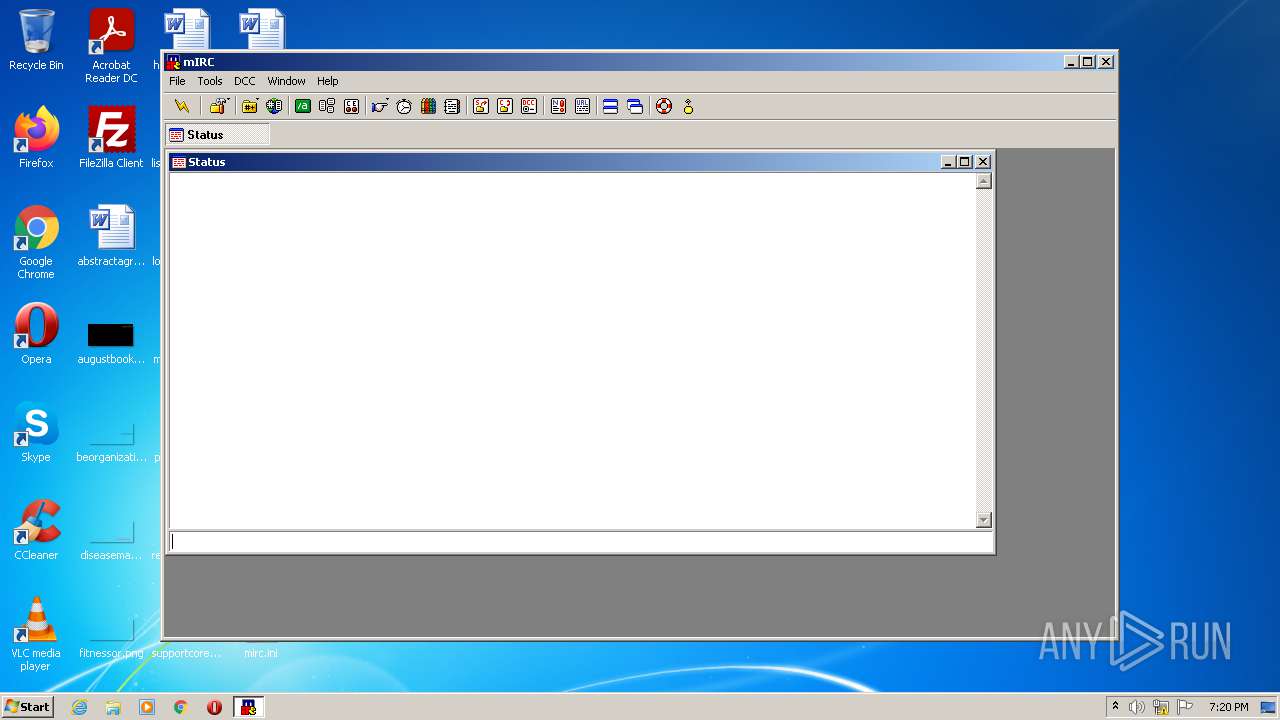Click the toolbar icon right of /a
Image resolution: width=1280 pixels, height=720 pixels.
327,106
